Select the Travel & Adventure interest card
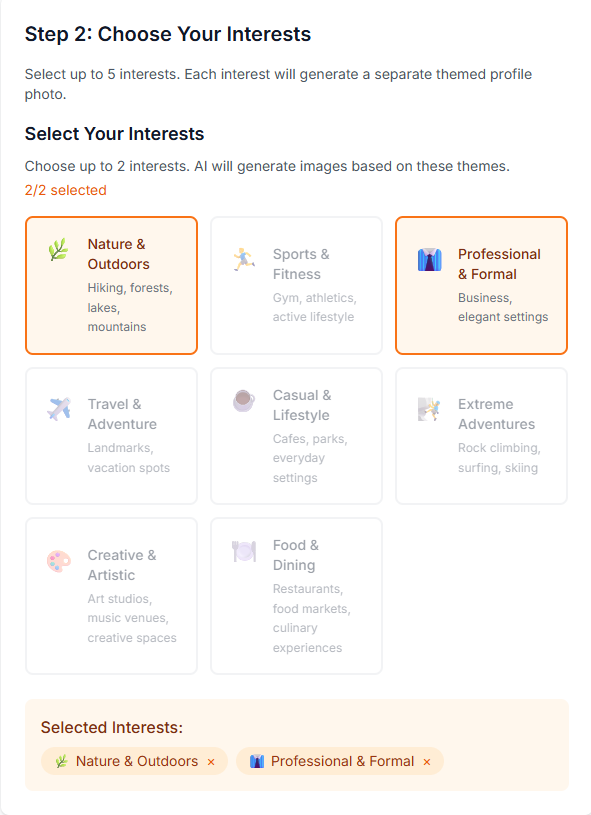The height and width of the screenshot is (815, 591). point(111,436)
